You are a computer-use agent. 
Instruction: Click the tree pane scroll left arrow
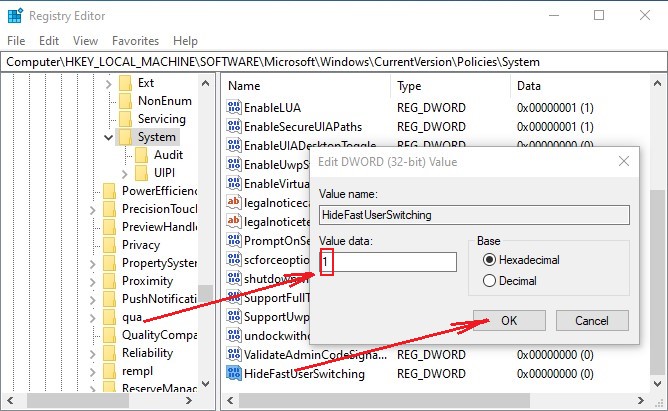pyautogui.click(x=10, y=400)
